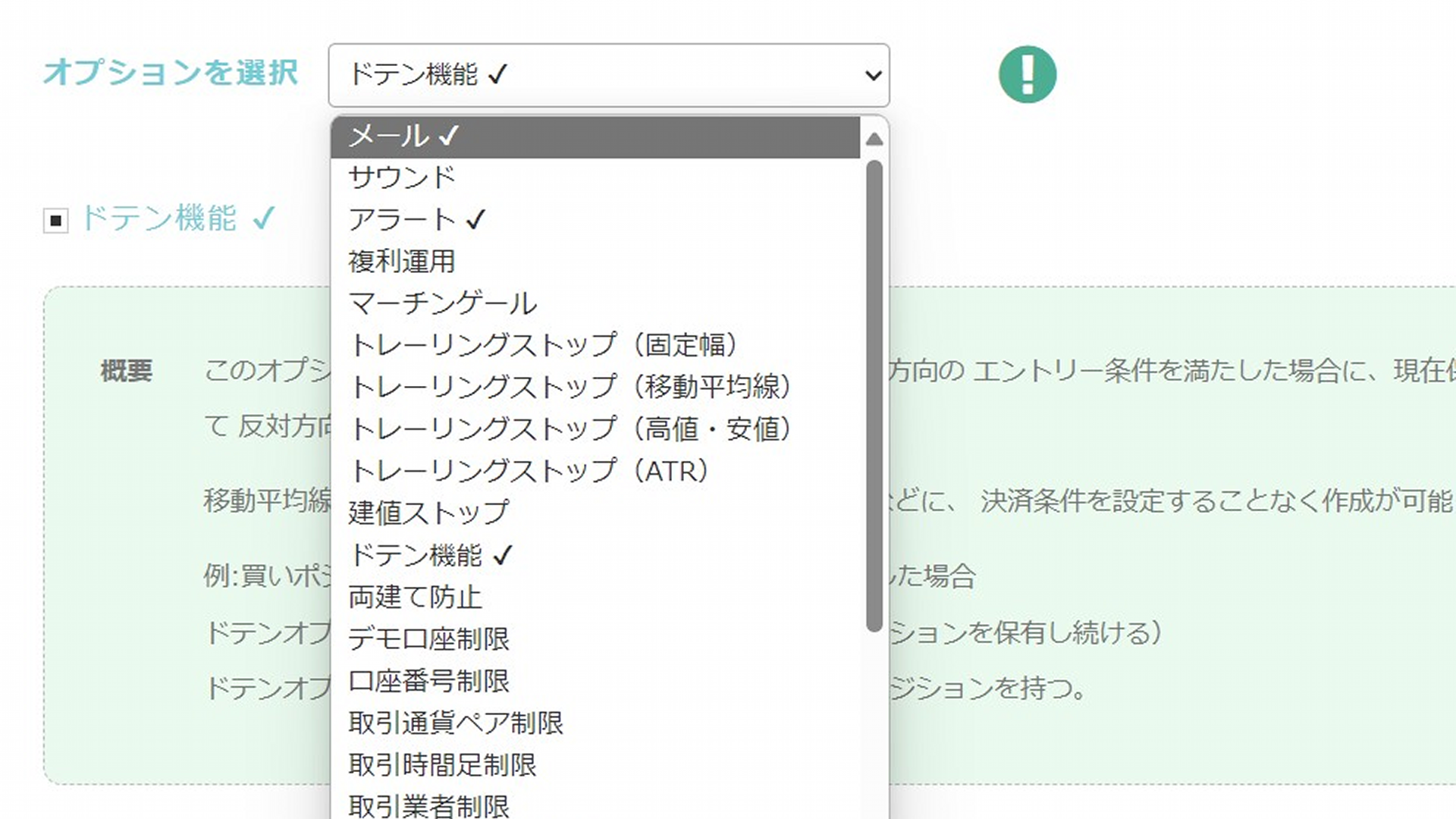The image size is (1456, 819).
Task: Select マーチンゲール option
Action: coord(595,303)
